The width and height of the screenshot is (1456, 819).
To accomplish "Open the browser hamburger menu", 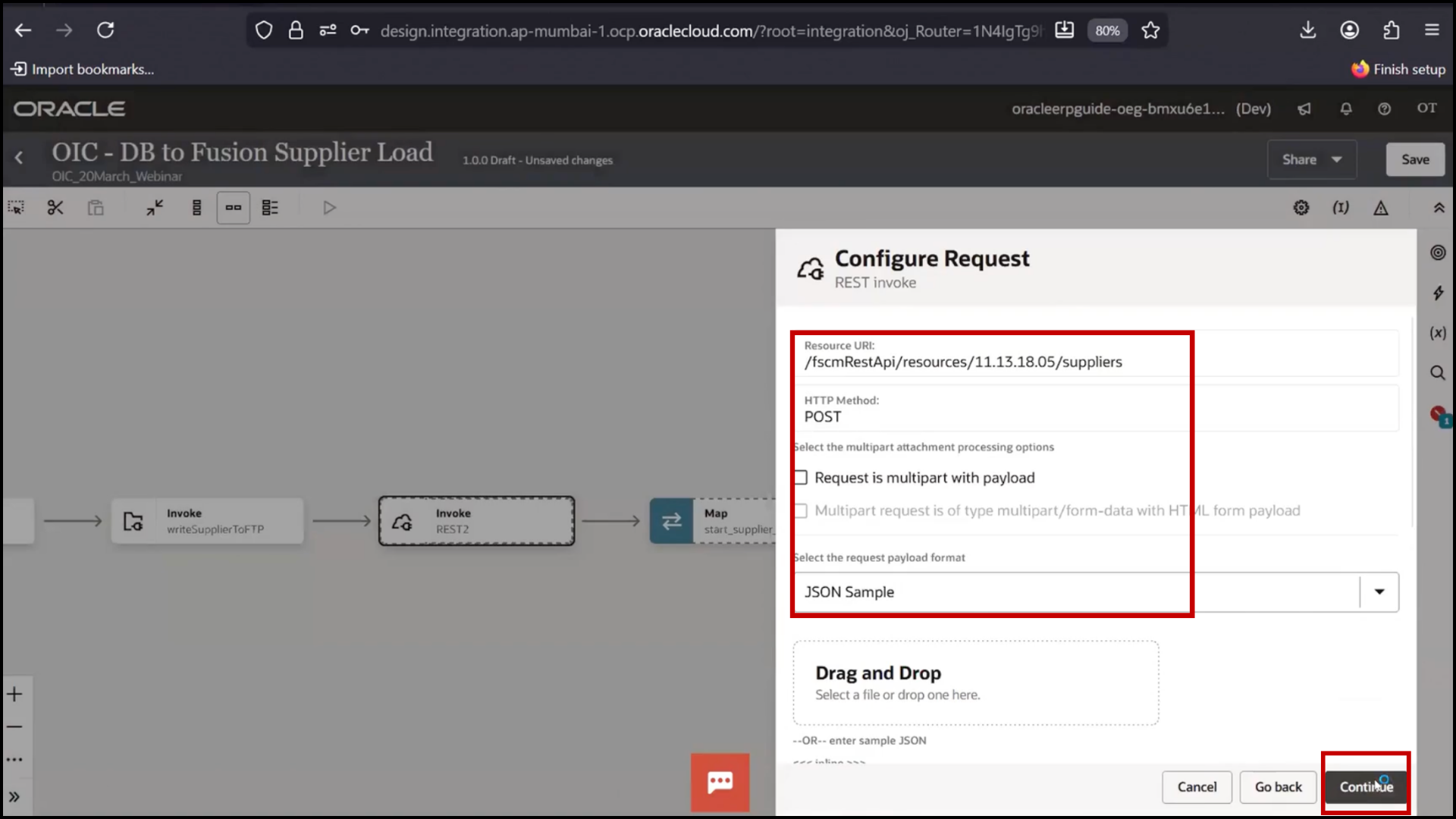I will pyautogui.click(x=1432, y=30).
